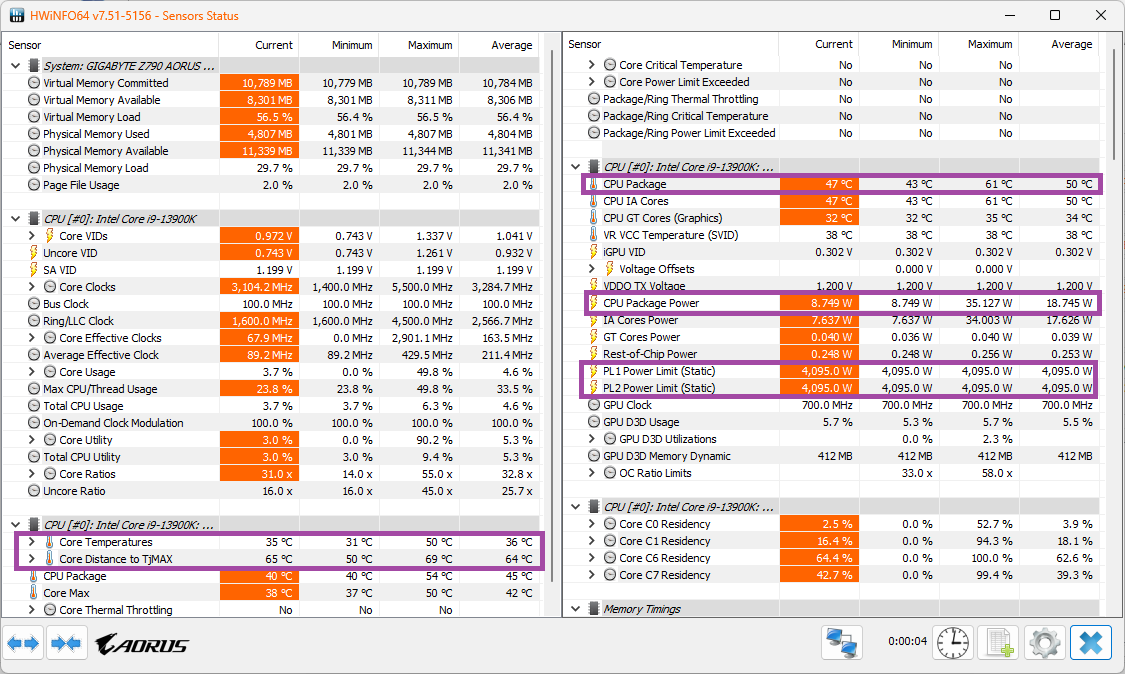Click right panel Average column header

click(x=1059, y=44)
